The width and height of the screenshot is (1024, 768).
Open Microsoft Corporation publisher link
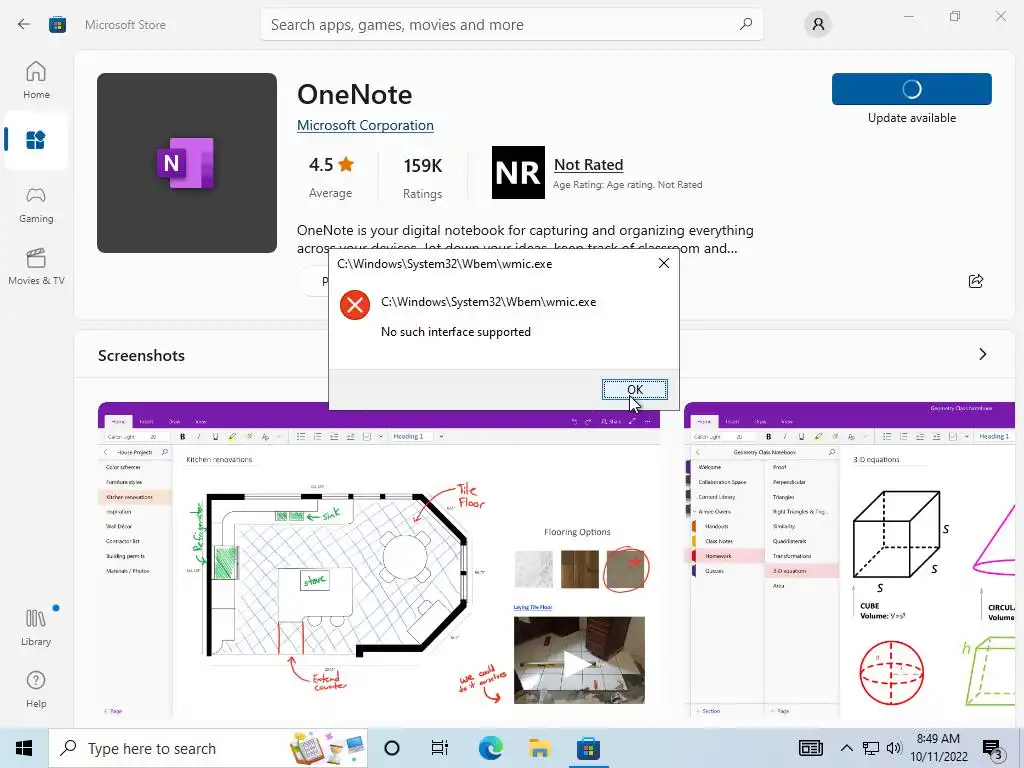365,125
